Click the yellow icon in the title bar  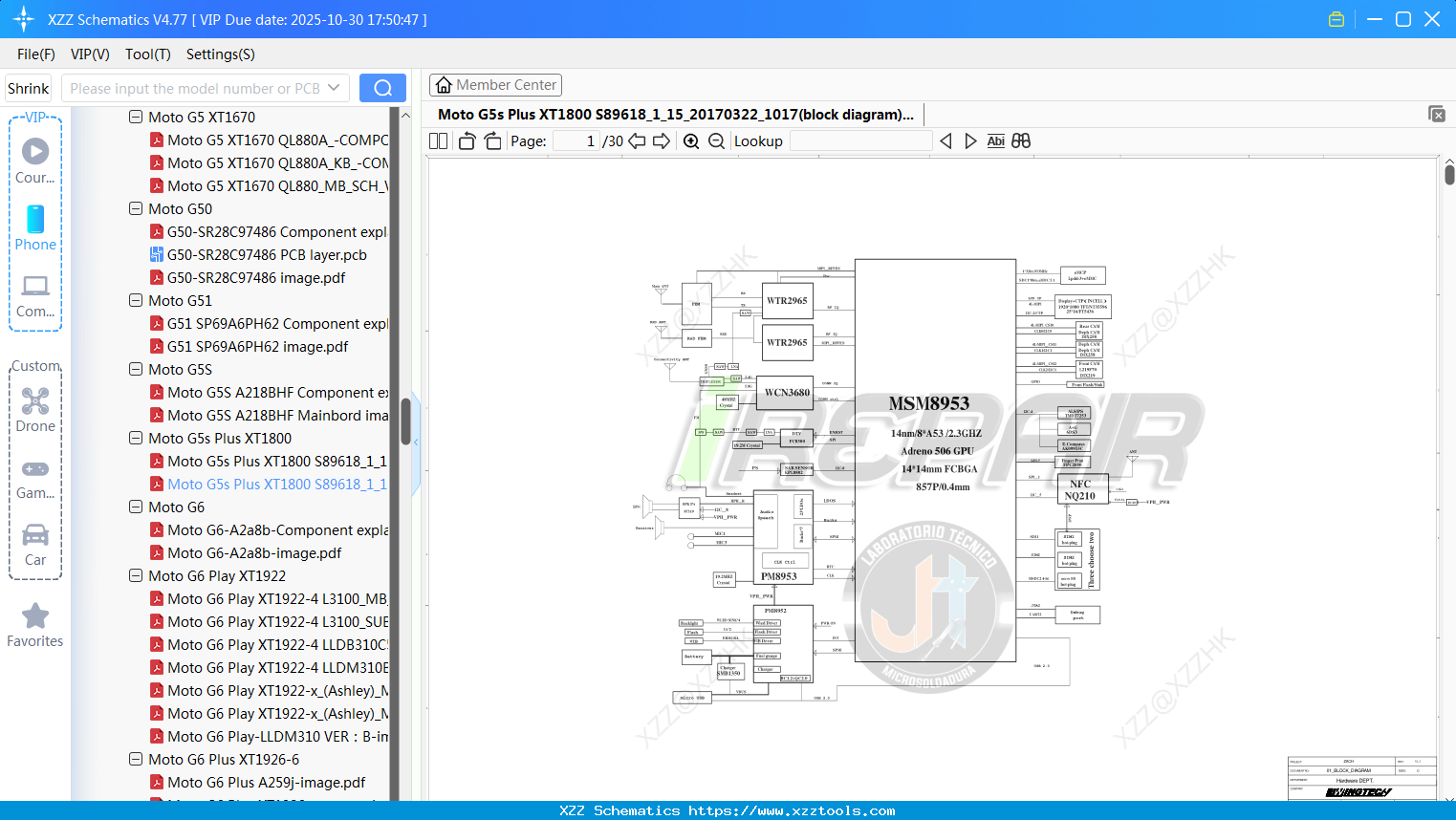(1336, 19)
